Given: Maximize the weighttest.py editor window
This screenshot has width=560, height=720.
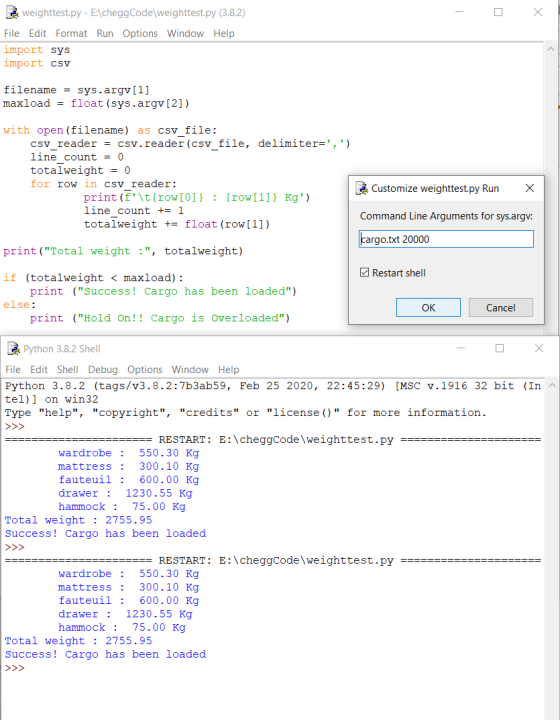Looking at the screenshot, I should tap(498, 12).
